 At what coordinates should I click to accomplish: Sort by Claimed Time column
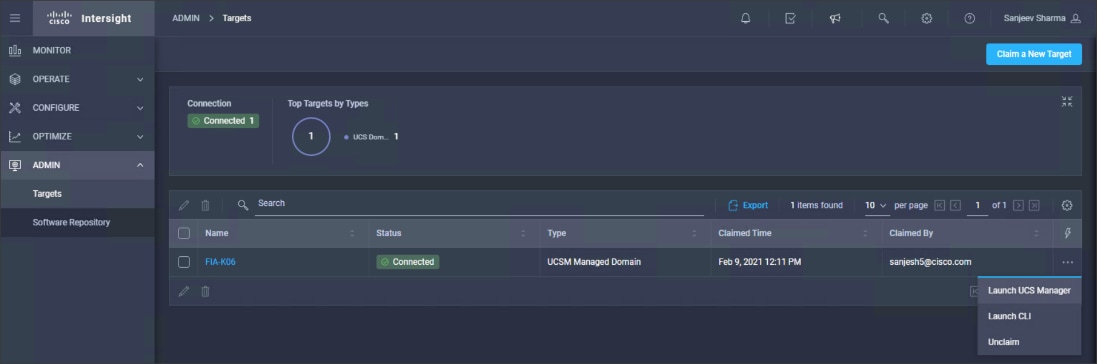(865, 233)
